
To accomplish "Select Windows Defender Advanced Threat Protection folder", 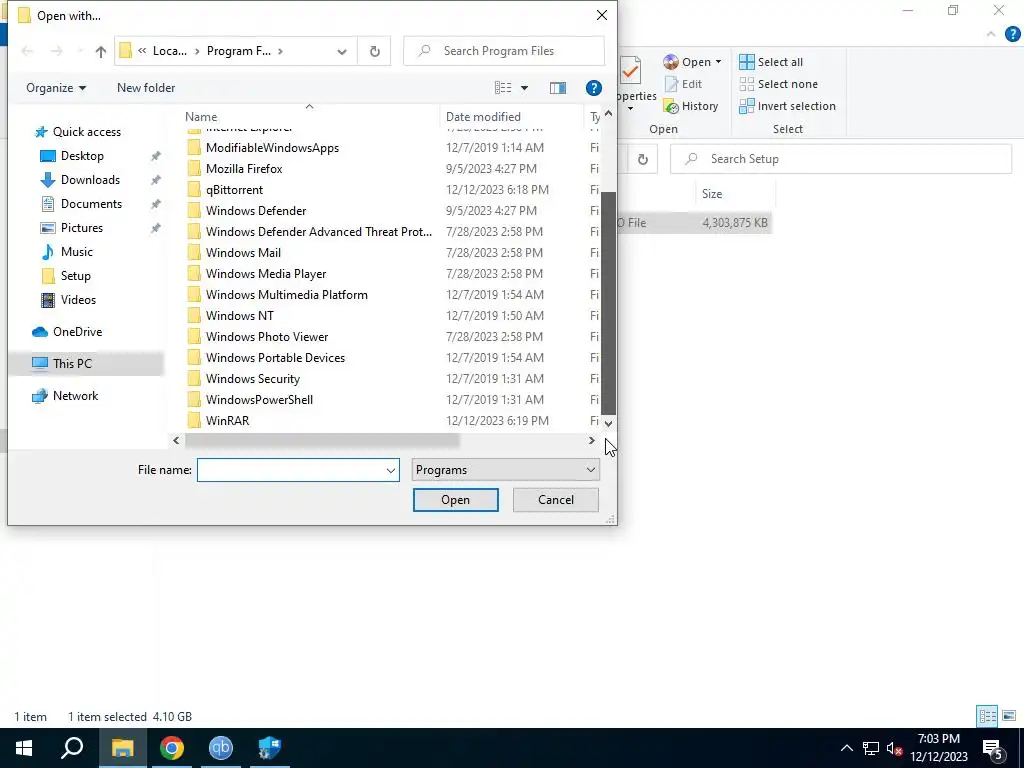I will tap(318, 232).
